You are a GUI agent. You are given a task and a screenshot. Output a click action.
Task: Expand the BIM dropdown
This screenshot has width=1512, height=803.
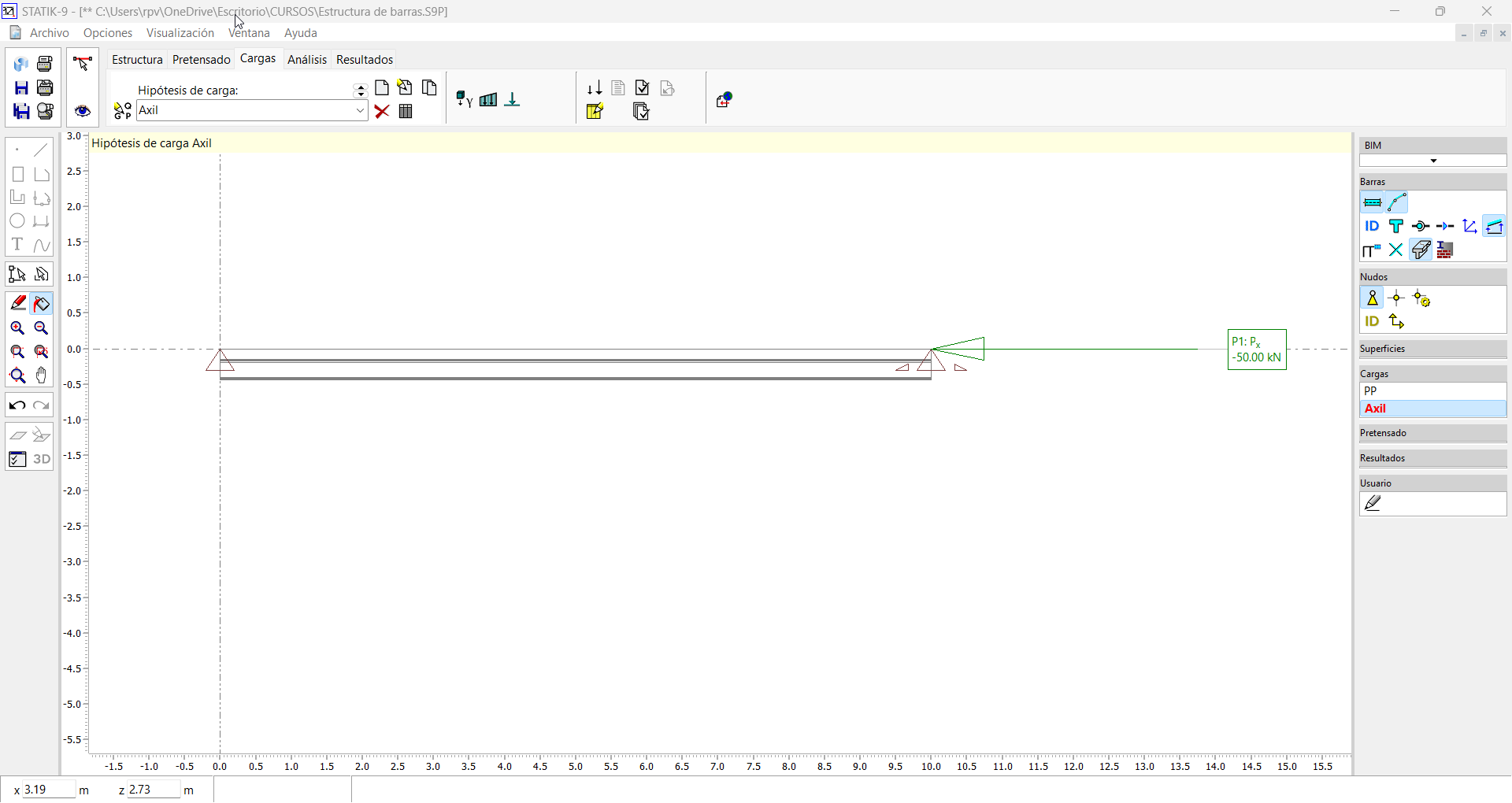(1432, 161)
